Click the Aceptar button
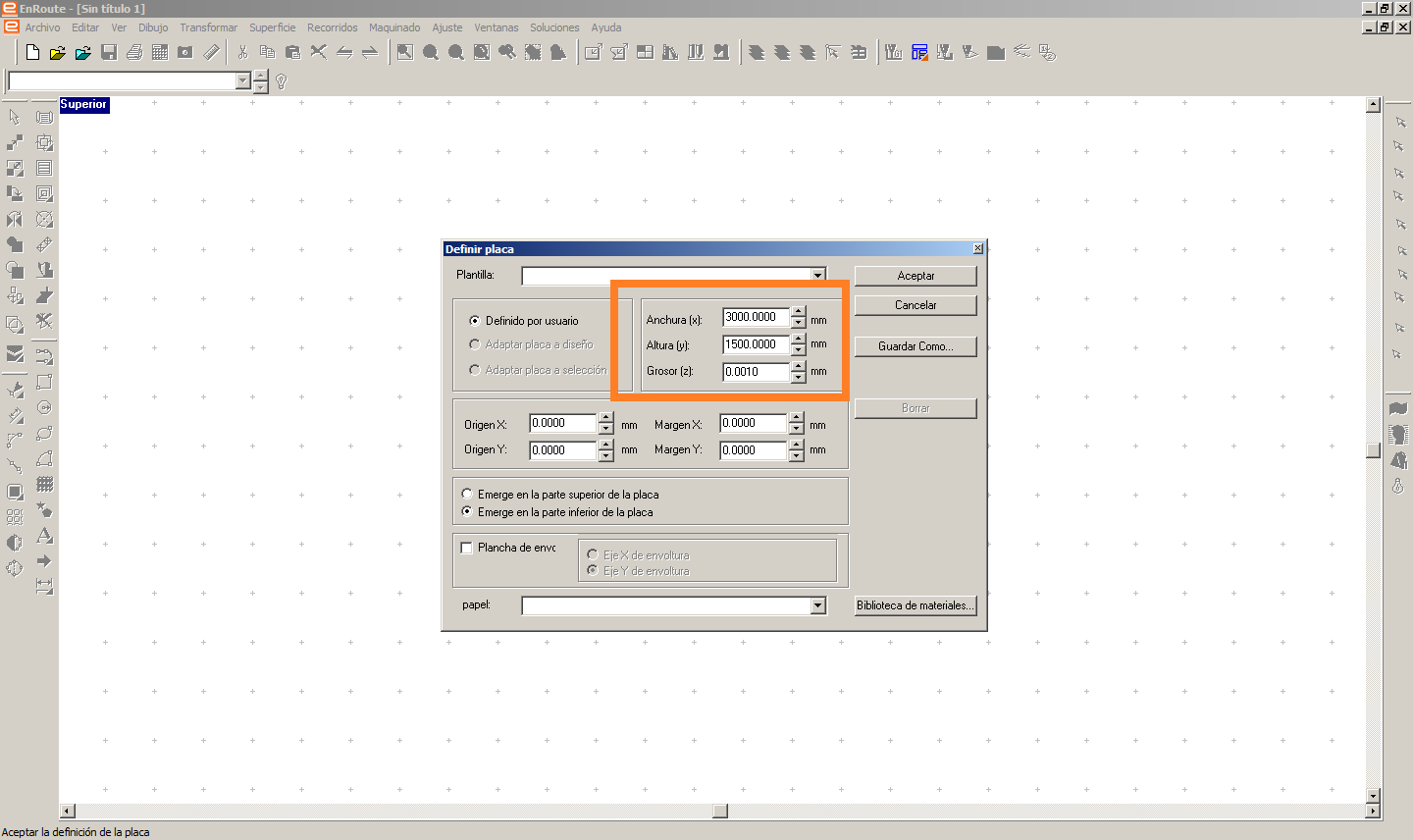 tap(916, 276)
